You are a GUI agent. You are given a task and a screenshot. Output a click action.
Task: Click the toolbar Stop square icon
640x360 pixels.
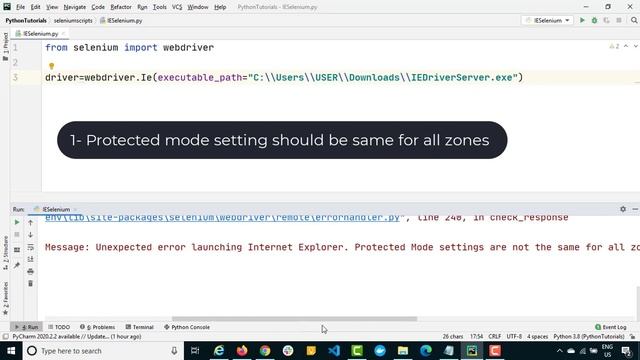[x=619, y=20]
